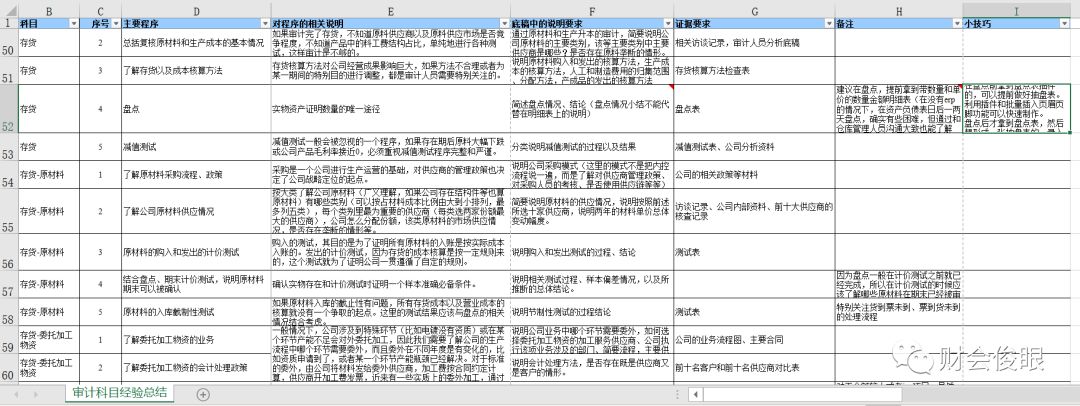Select column E header
Screen dimensions: 1080x406
pos(391,12)
